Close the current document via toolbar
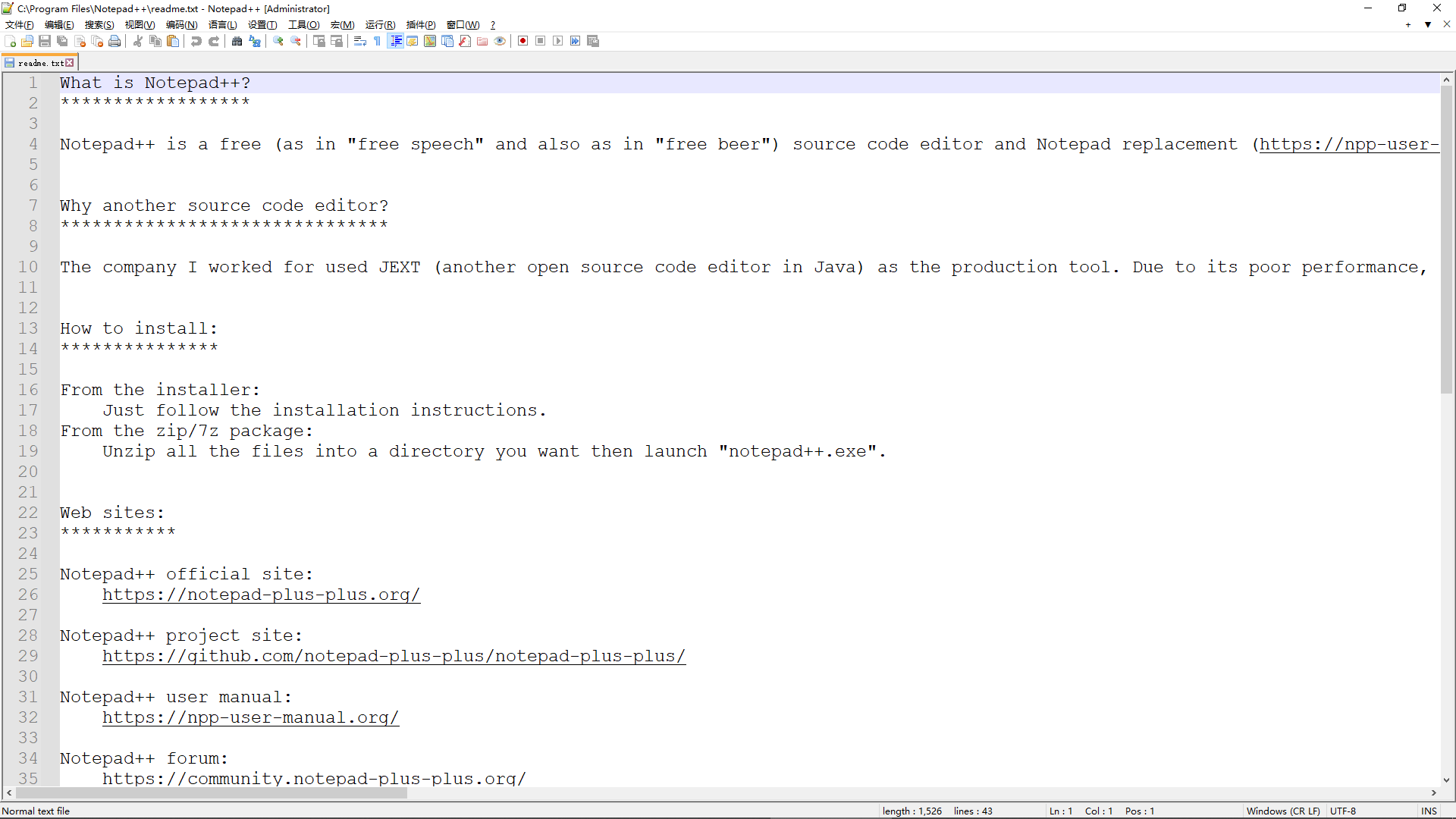Viewport: 1456px width, 819px height. click(x=80, y=41)
